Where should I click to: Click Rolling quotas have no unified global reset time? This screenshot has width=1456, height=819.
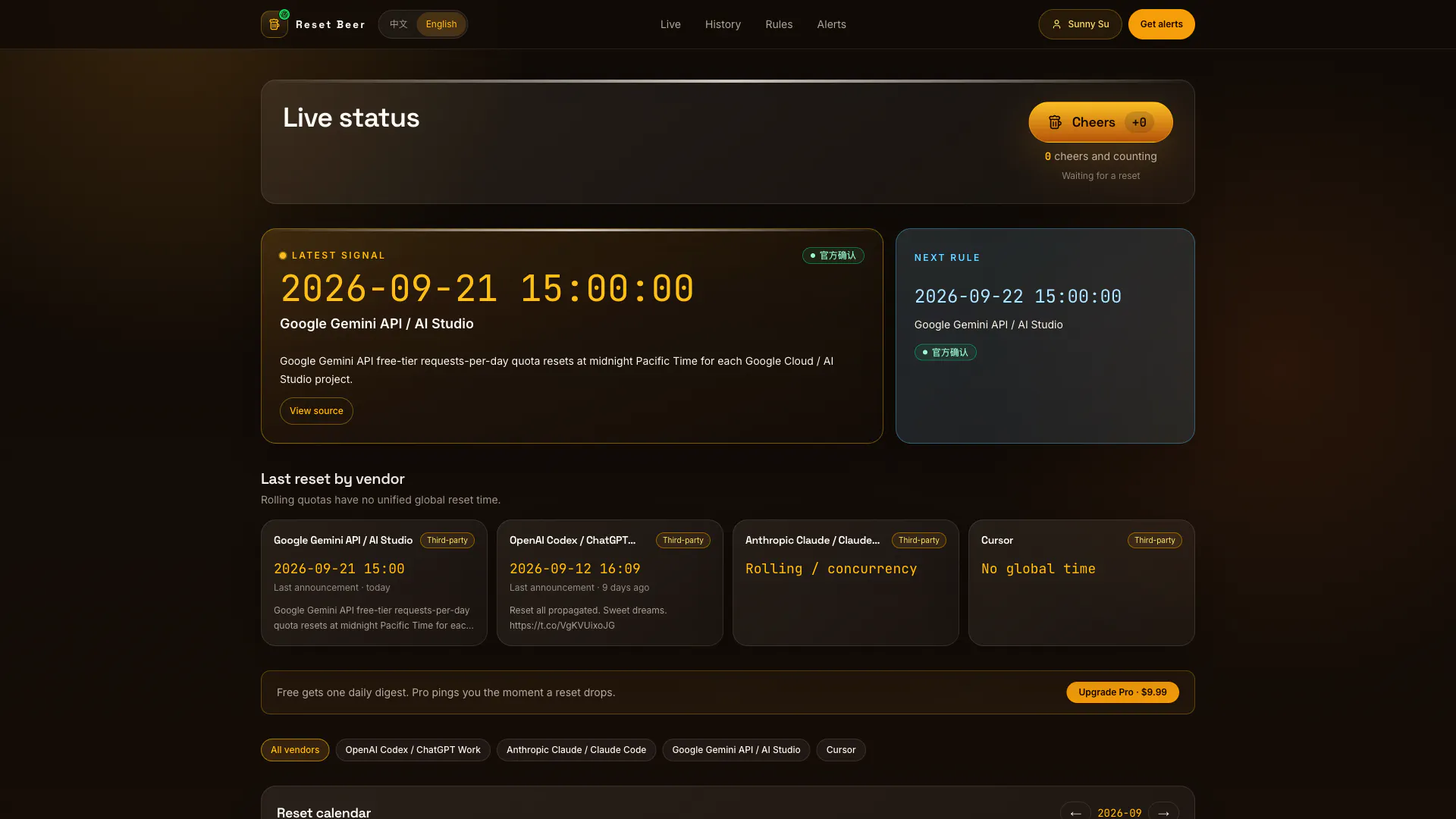(x=381, y=500)
